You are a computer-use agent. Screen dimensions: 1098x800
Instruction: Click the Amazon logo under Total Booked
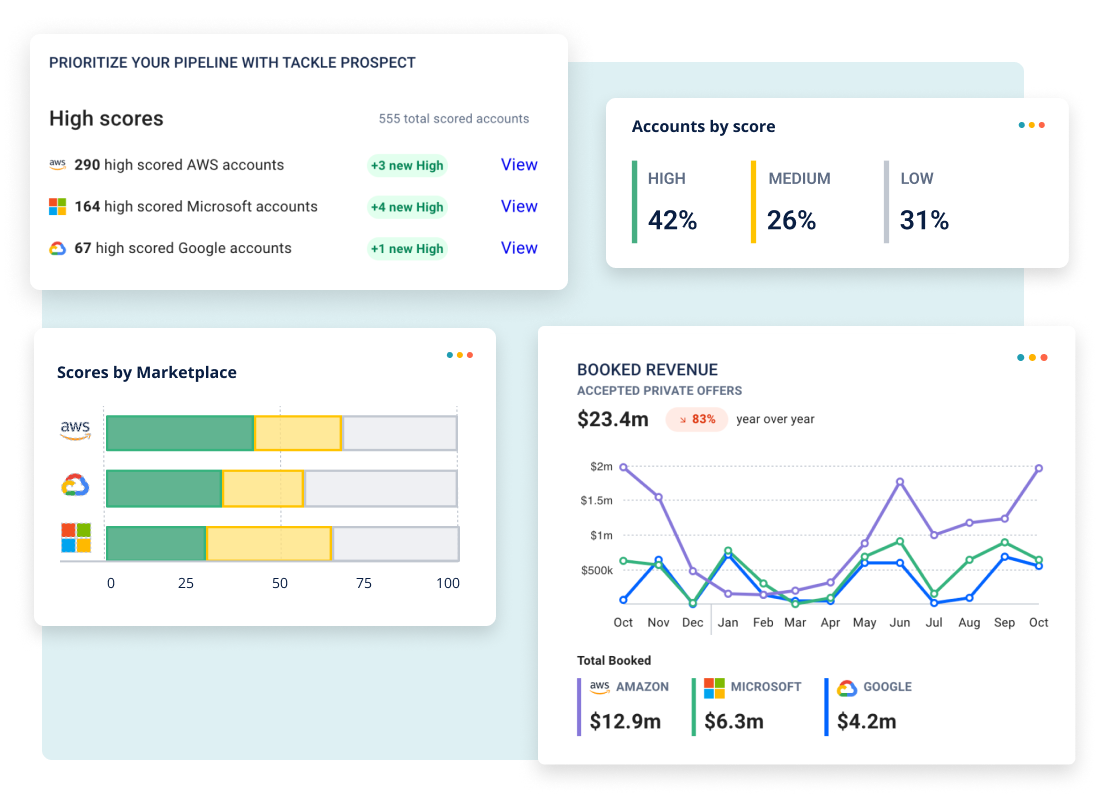(x=599, y=687)
